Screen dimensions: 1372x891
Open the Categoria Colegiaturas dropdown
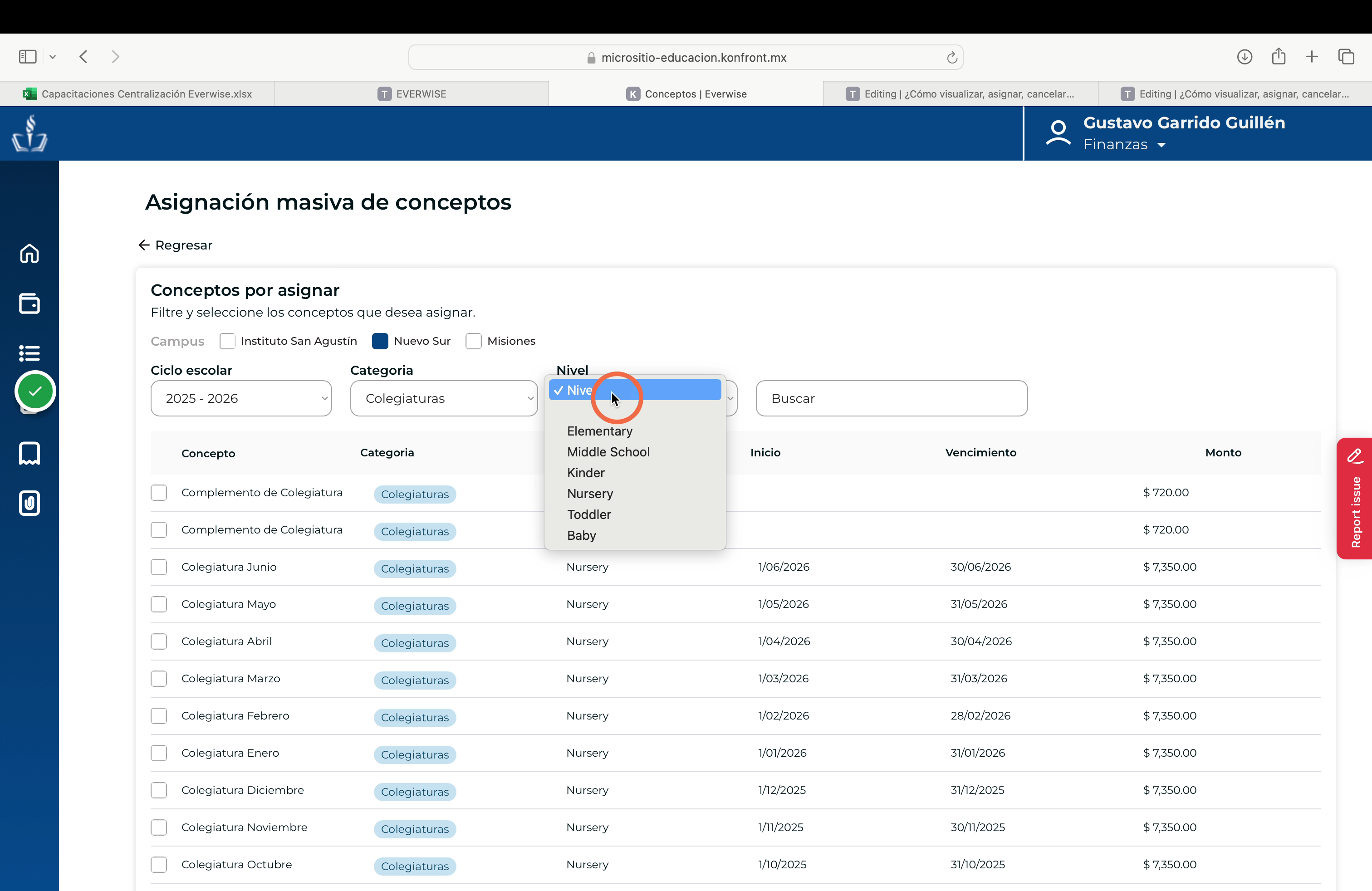[x=444, y=398]
